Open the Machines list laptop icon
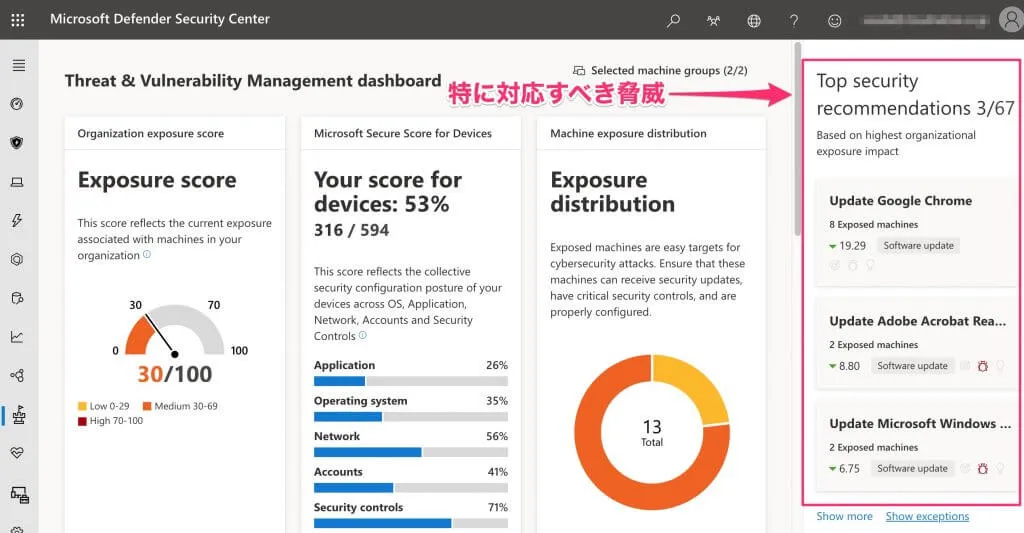Image resolution: width=1024 pixels, height=533 pixels. pyautogui.click(x=17, y=182)
